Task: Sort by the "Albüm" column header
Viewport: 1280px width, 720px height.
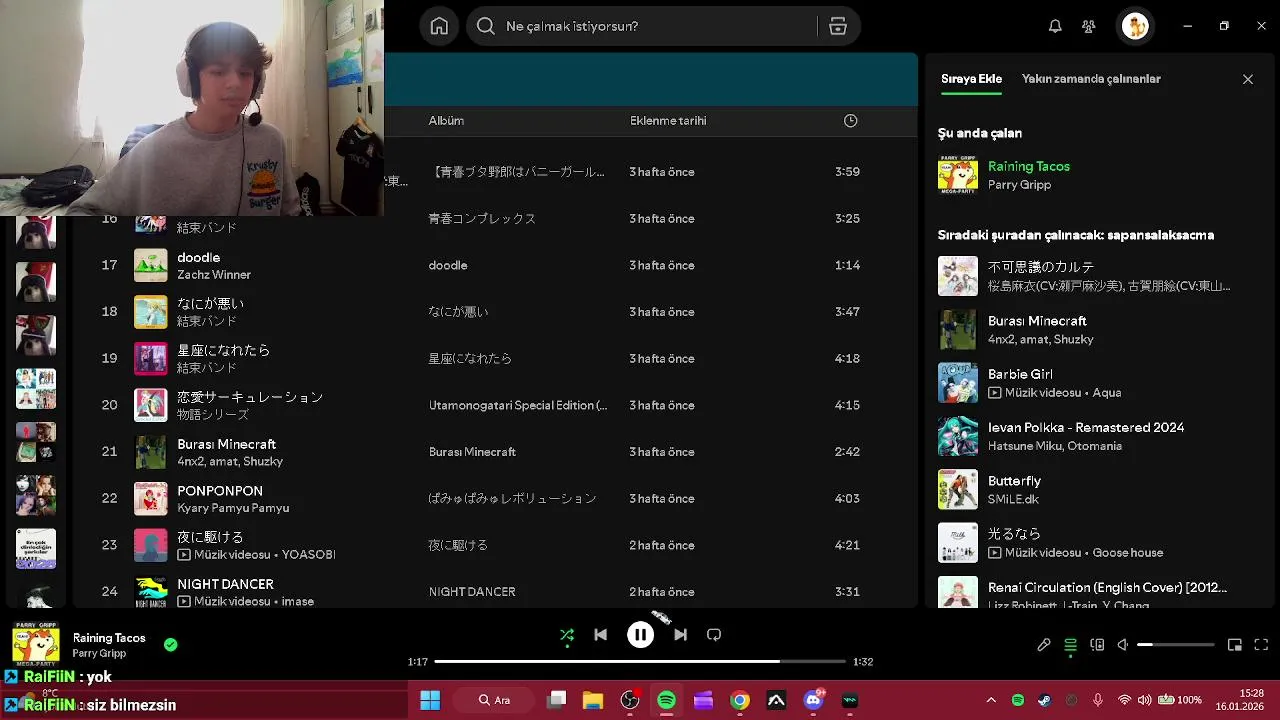Action: click(446, 121)
